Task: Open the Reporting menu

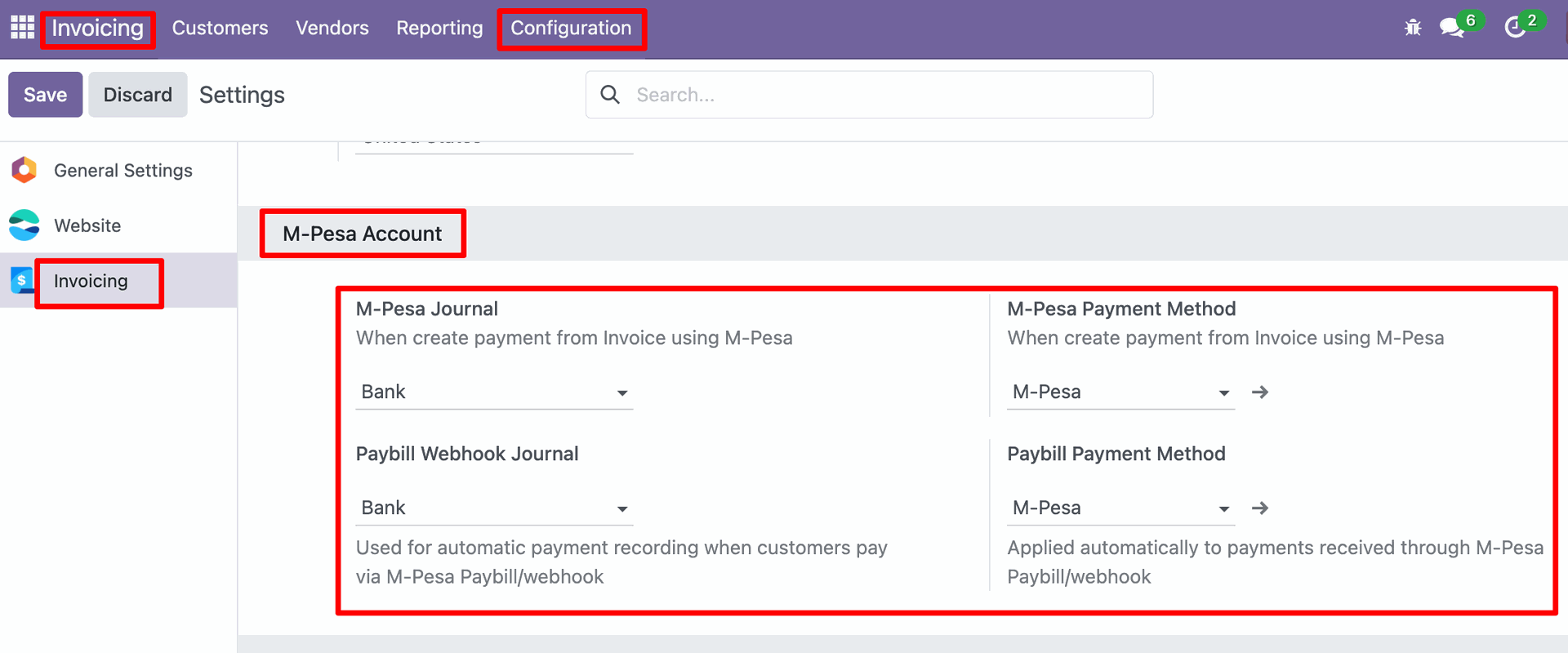Action: [x=439, y=28]
